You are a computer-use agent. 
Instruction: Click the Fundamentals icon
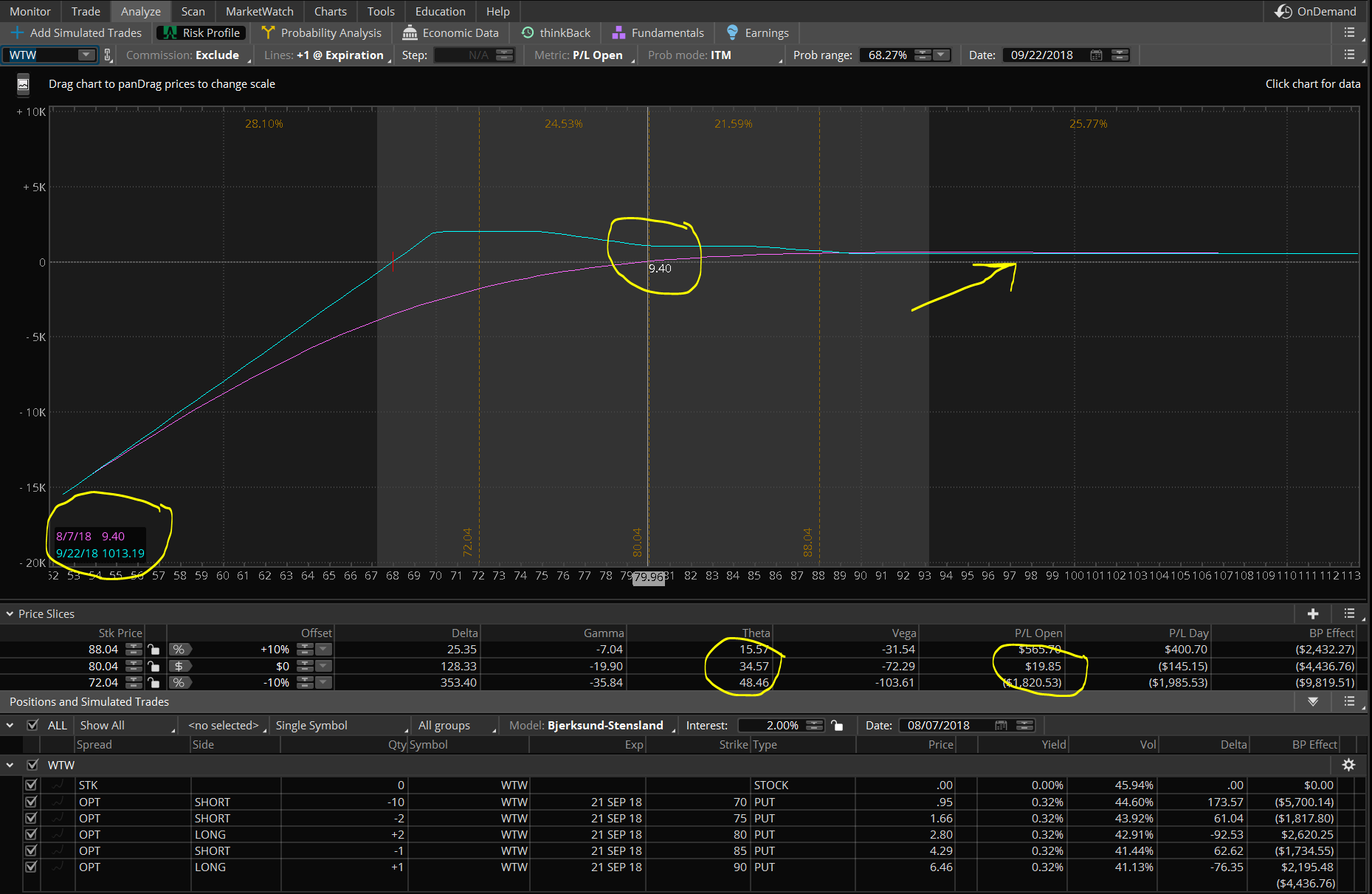618,32
